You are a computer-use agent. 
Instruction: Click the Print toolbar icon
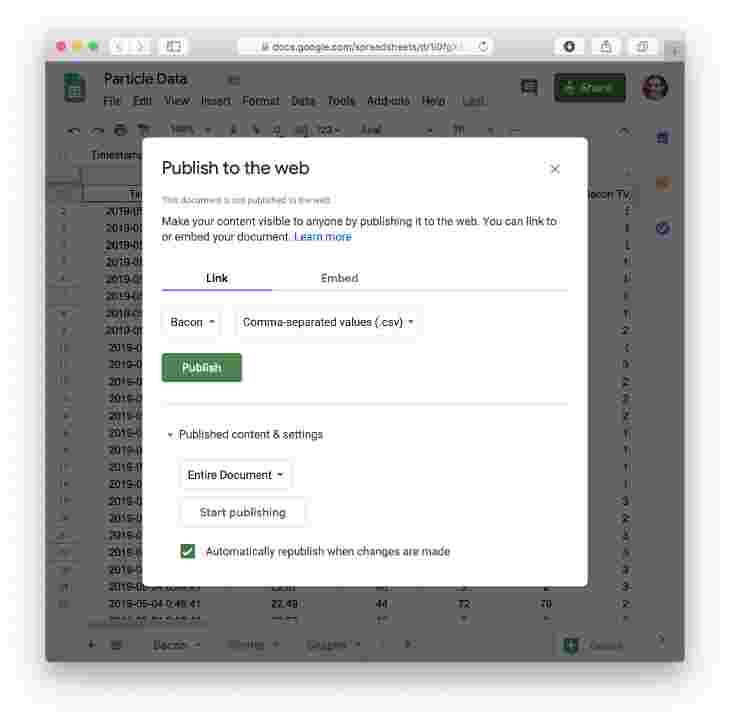[x=121, y=130]
